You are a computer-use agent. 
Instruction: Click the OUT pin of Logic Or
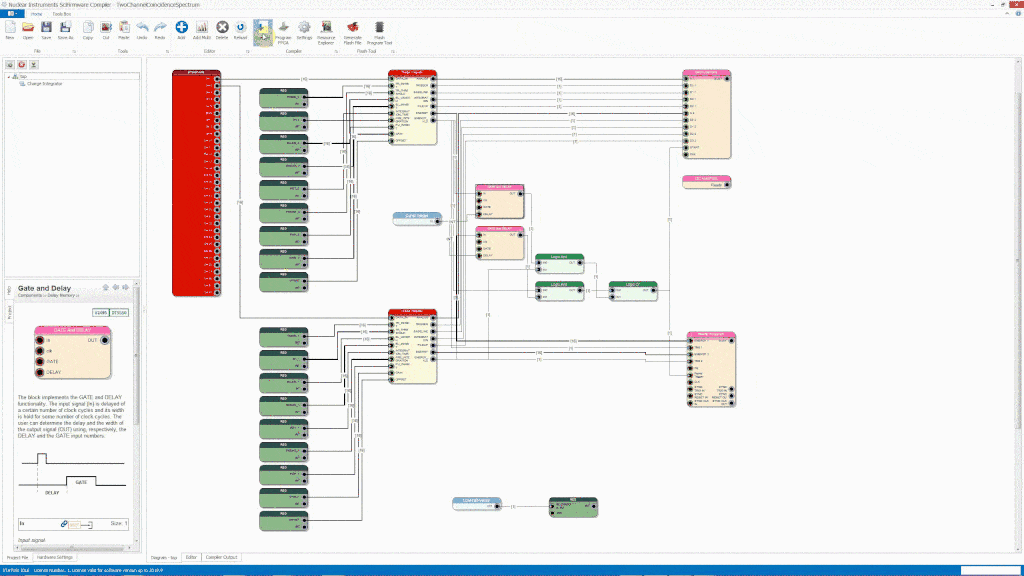point(653,290)
